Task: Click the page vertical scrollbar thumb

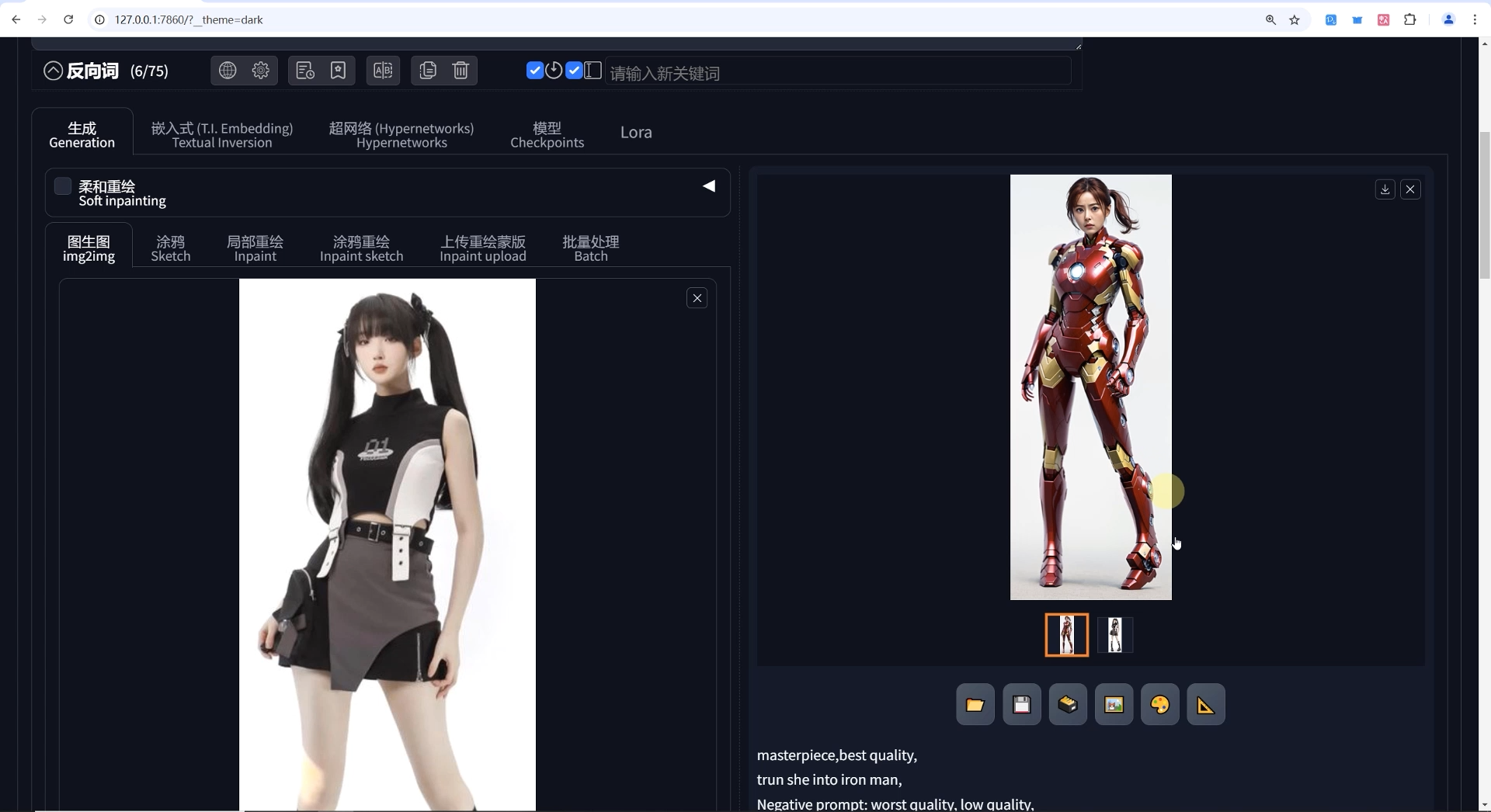Action: (x=1485, y=205)
